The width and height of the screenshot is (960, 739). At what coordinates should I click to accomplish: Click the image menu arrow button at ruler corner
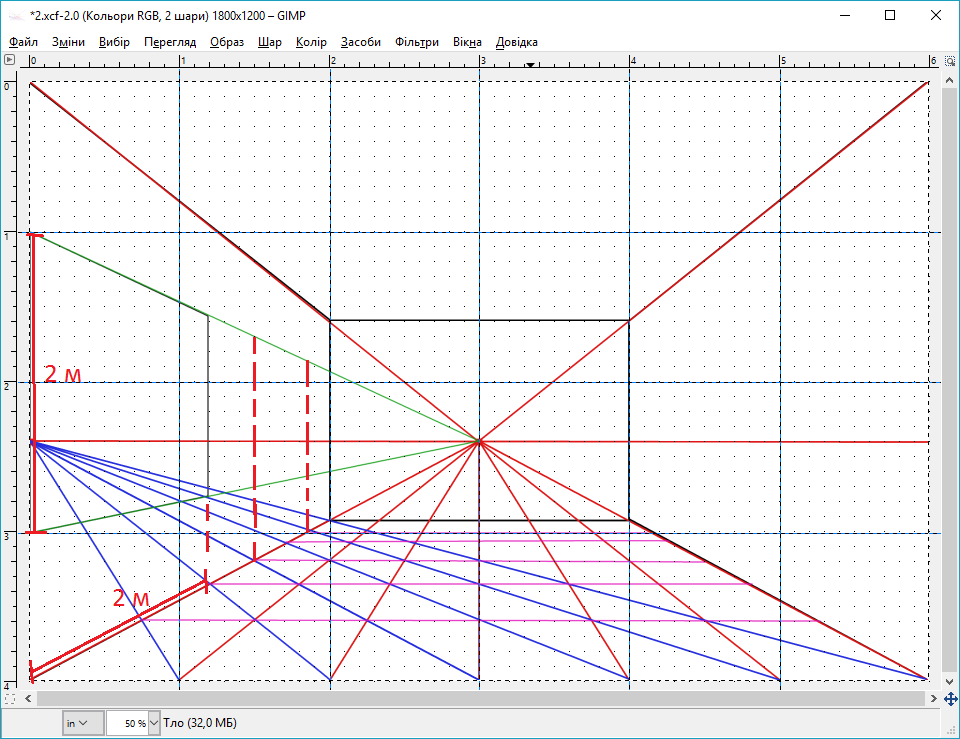[x=9, y=59]
